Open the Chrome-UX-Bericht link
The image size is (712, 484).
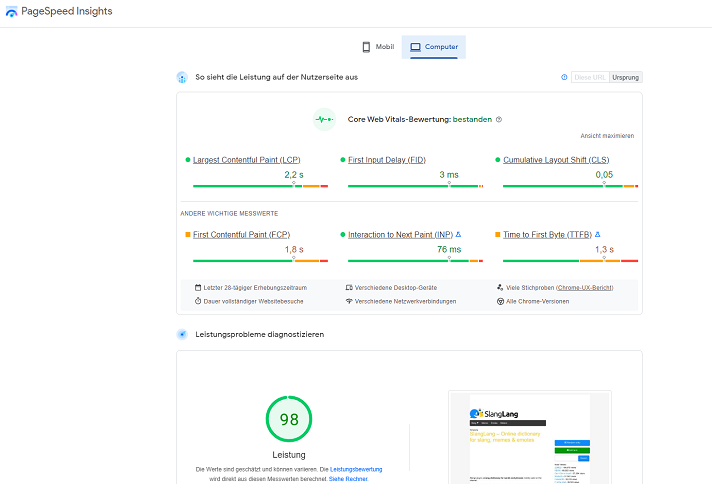pyautogui.click(x=584, y=288)
